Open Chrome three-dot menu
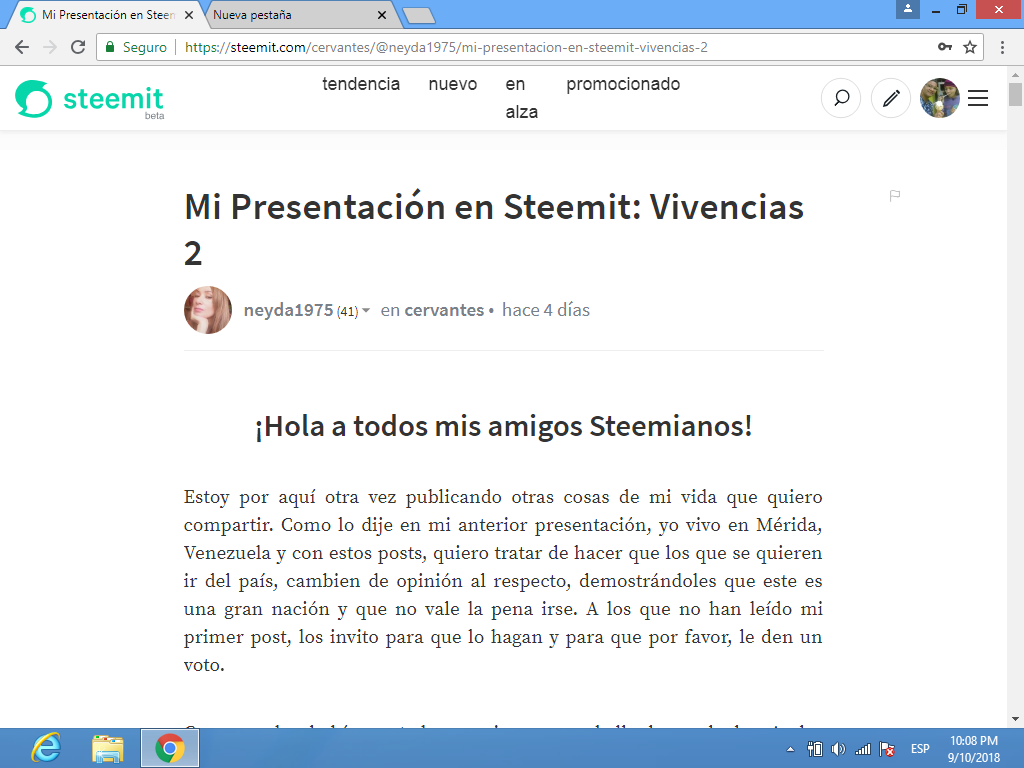 [1002, 47]
